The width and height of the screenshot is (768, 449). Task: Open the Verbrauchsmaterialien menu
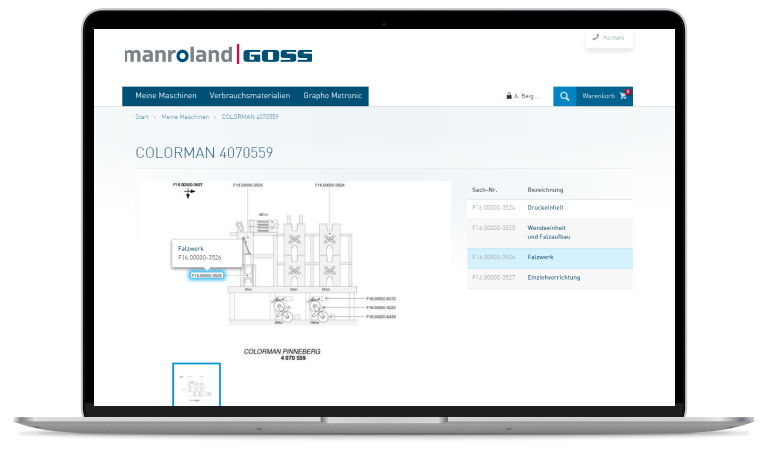250,96
